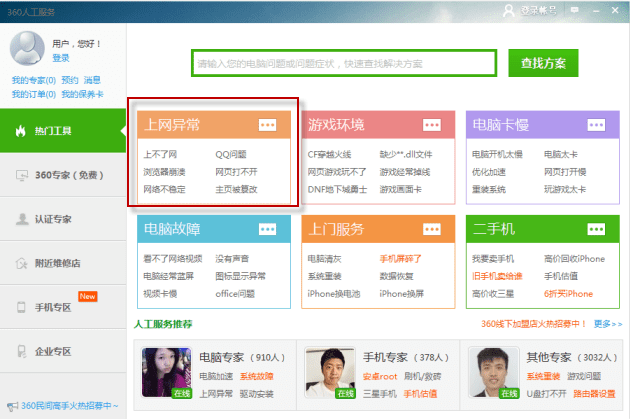Screen dimensions: 630x419
Task: Click 路由器设置 under 其他专家
Action: [x=594, y=394]
